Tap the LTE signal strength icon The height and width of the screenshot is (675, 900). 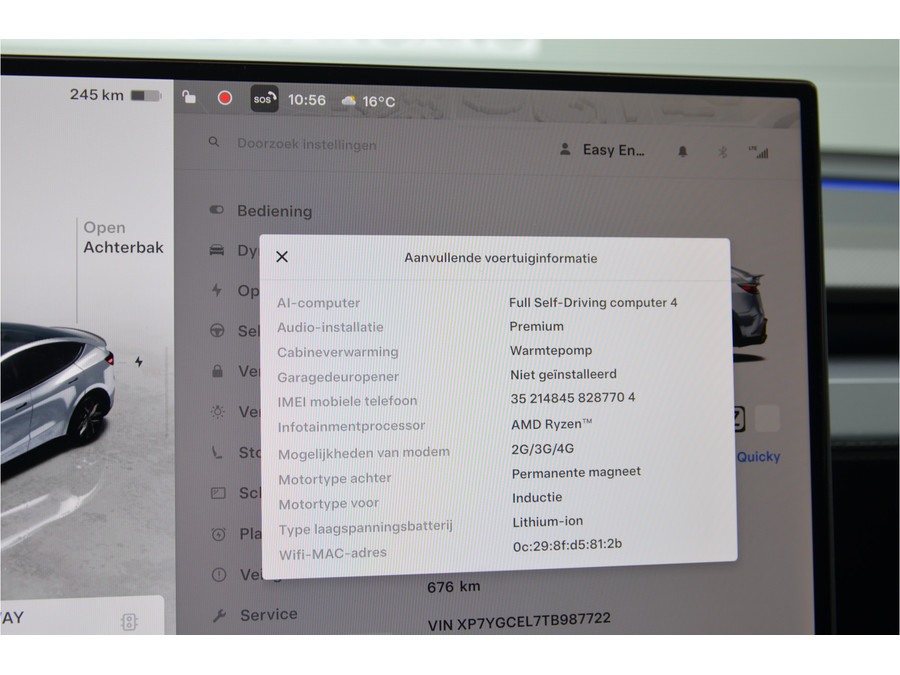click(759, 153)
